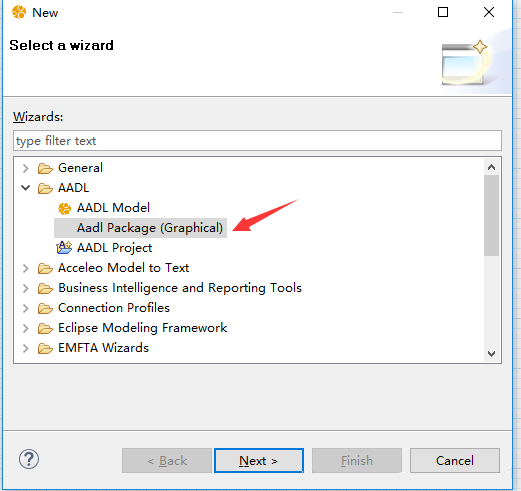Click the Cancel button

click(x=455, y=461)
